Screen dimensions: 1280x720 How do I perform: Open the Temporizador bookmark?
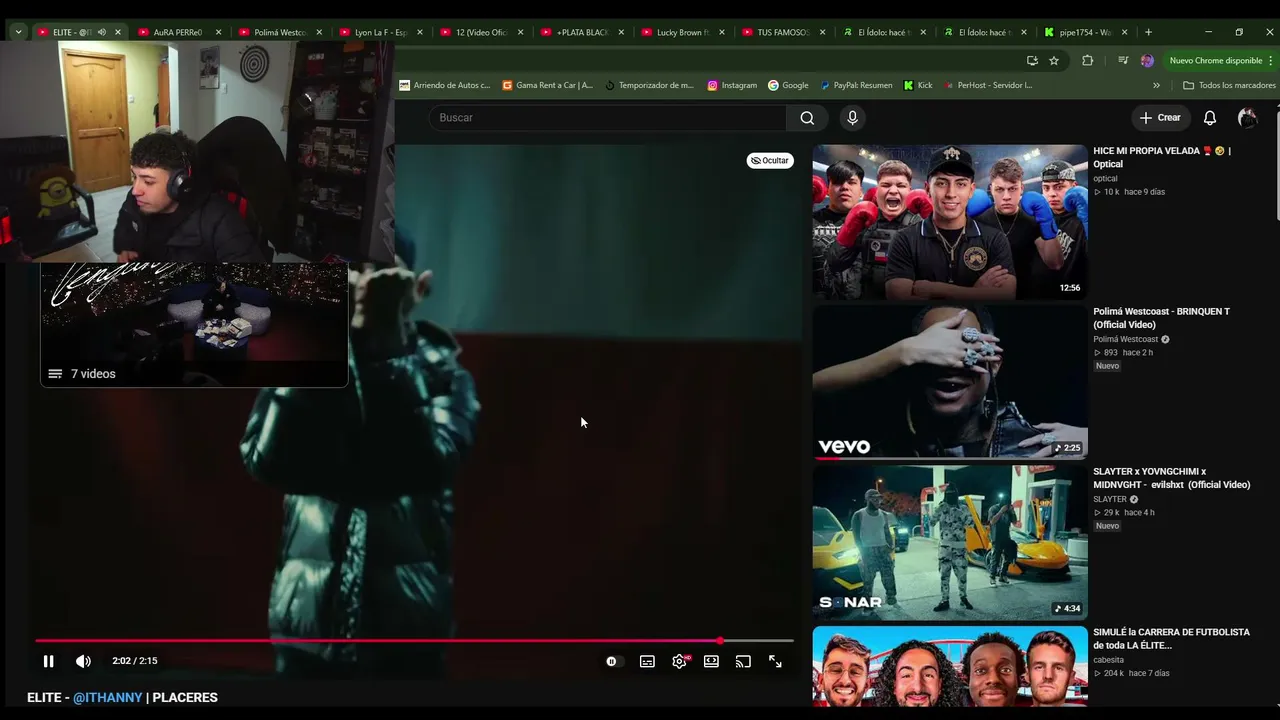point(650,85)
